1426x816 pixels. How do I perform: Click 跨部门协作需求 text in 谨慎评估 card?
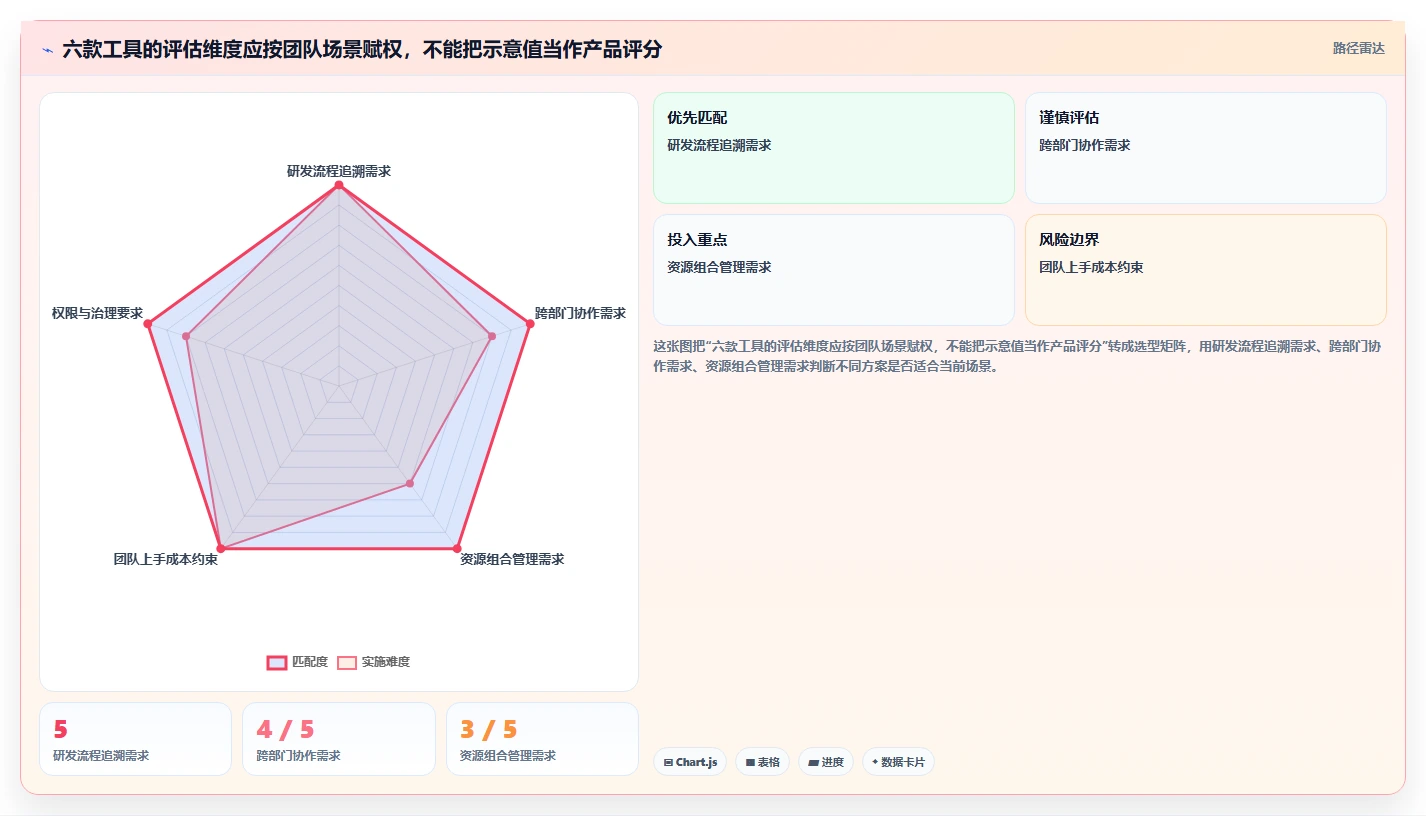coord(1085,145)
